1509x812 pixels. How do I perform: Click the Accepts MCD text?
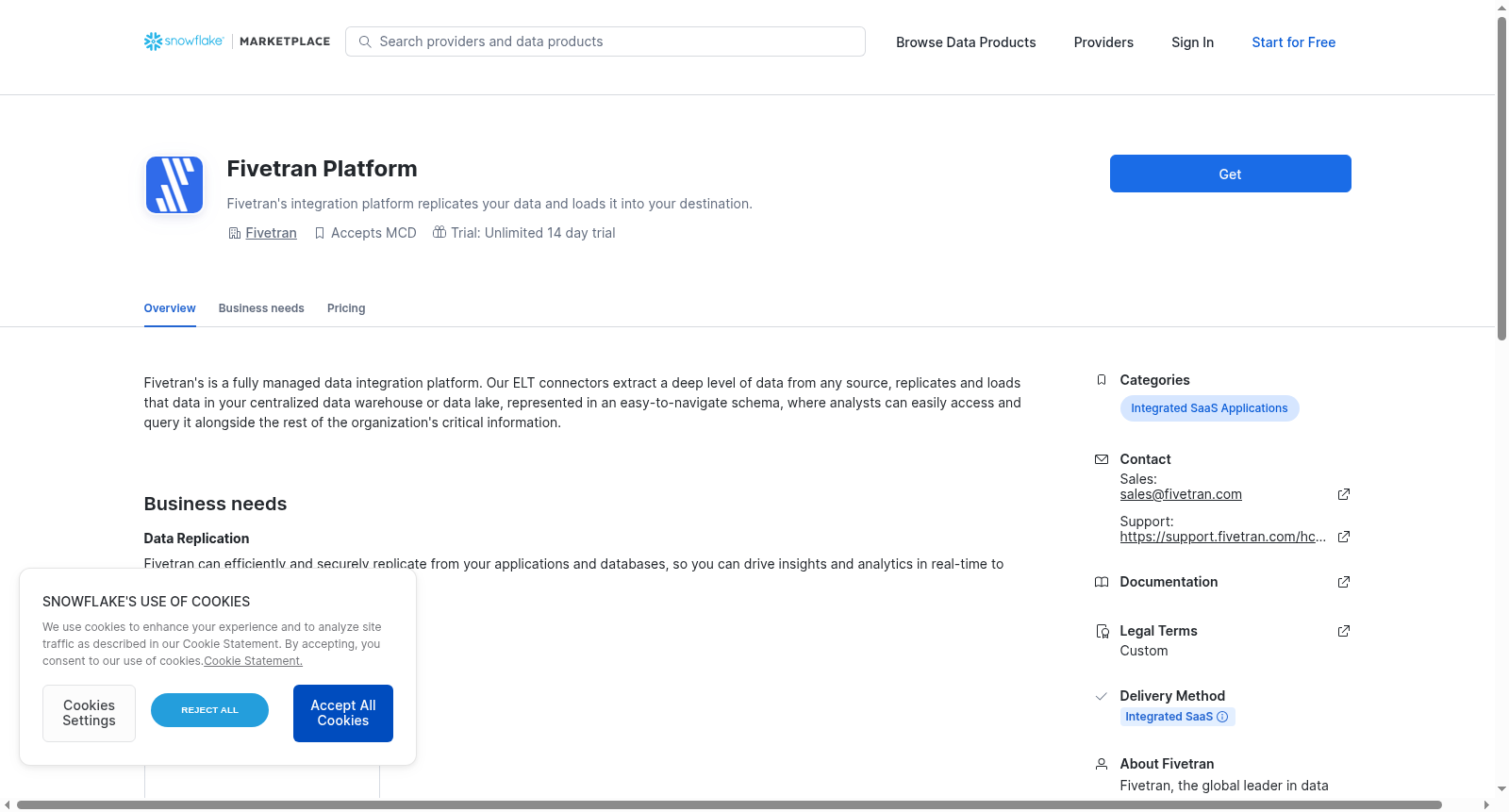pyautogui.click(x=373, y=233)
